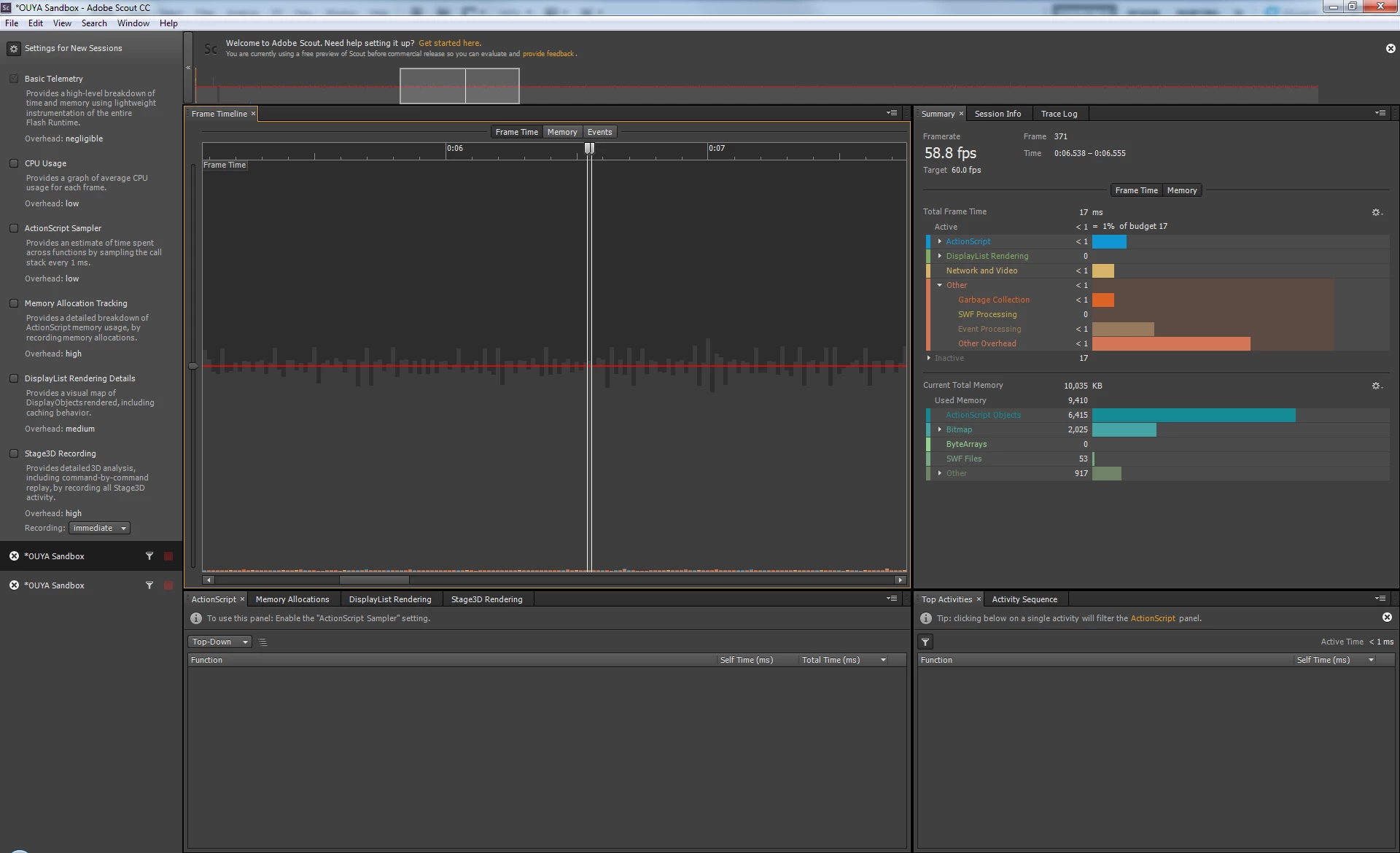
Task: Open the Top-Down view dropdown
Action: (x=219, y=642)
